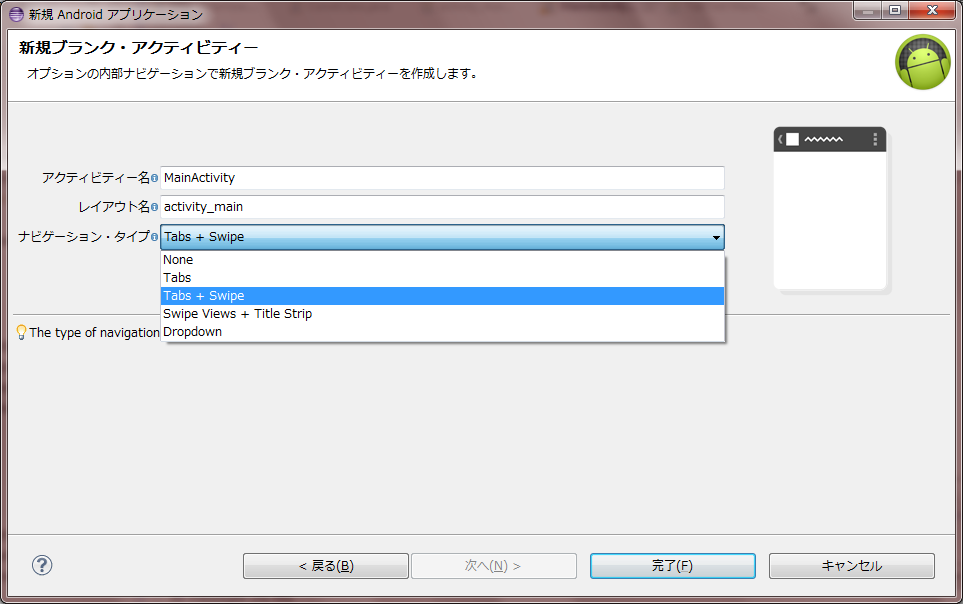Collapse the navigation type dropdown arrow
This screenshot has width=963, height=604.
[716, 237]
